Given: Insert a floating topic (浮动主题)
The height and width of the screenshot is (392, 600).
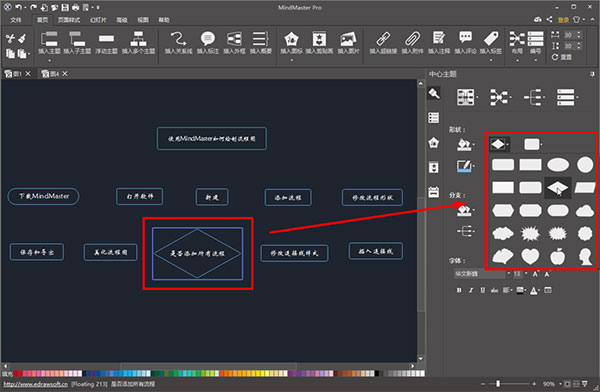Looking at the screenshot, I should pos(106,42).
